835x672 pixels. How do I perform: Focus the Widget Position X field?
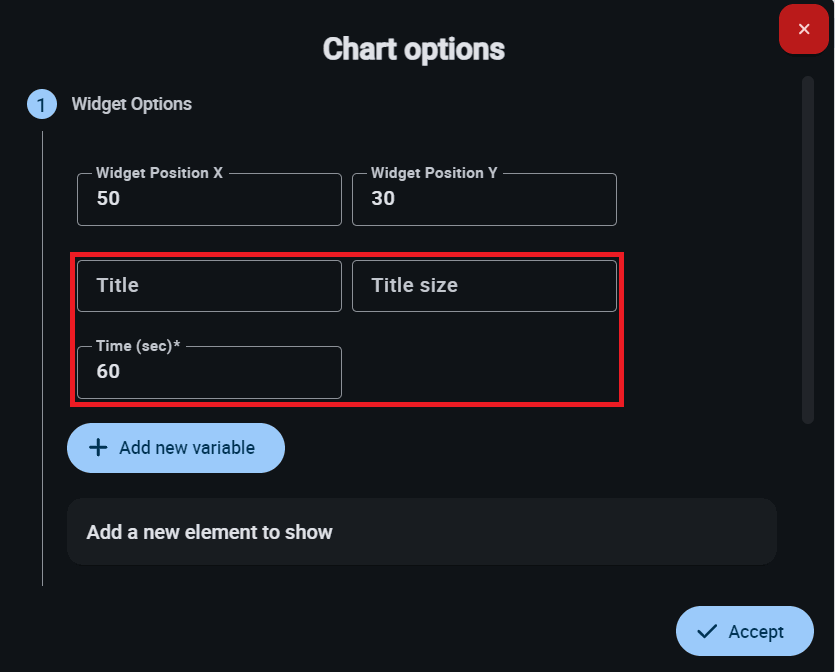point(209,199)
